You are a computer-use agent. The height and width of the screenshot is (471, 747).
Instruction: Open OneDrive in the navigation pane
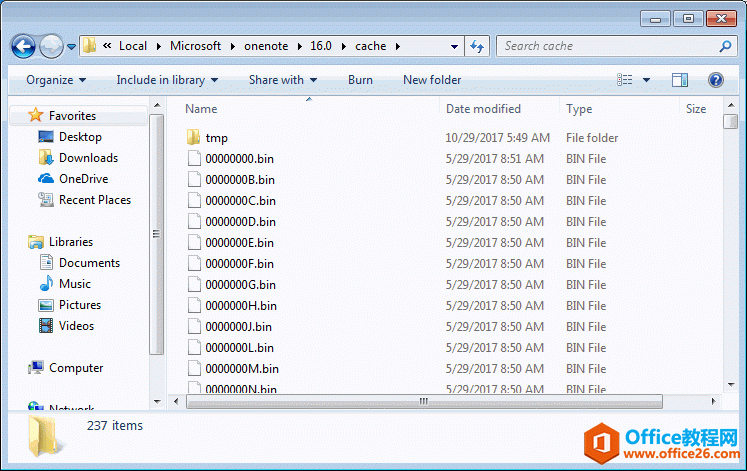coord(83,179)
